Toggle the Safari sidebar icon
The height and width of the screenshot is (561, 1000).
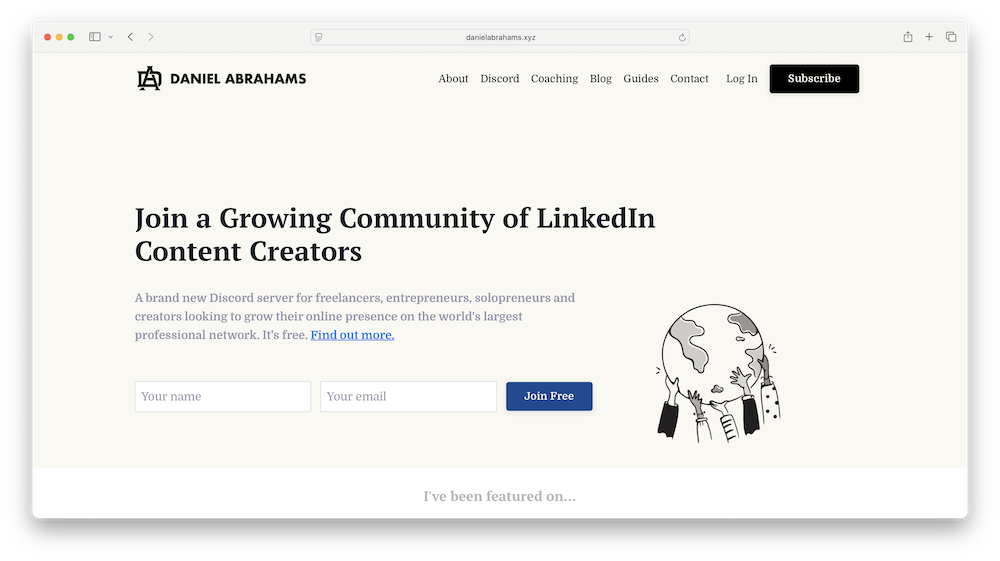[x=94, y=37]
